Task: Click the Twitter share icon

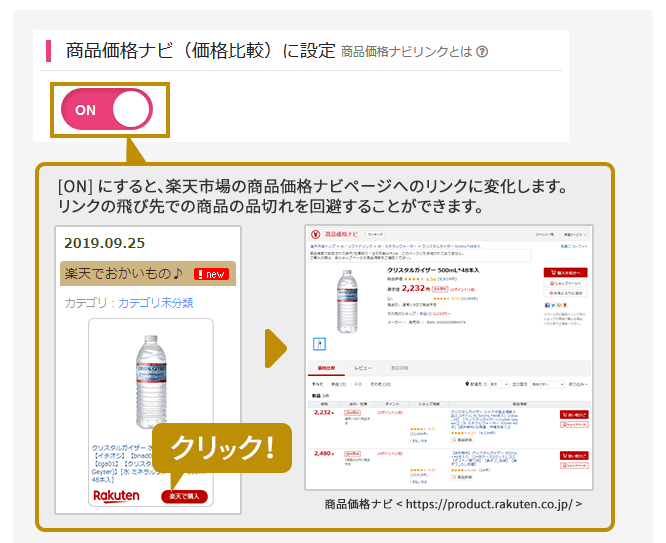Action: point(553,305)
